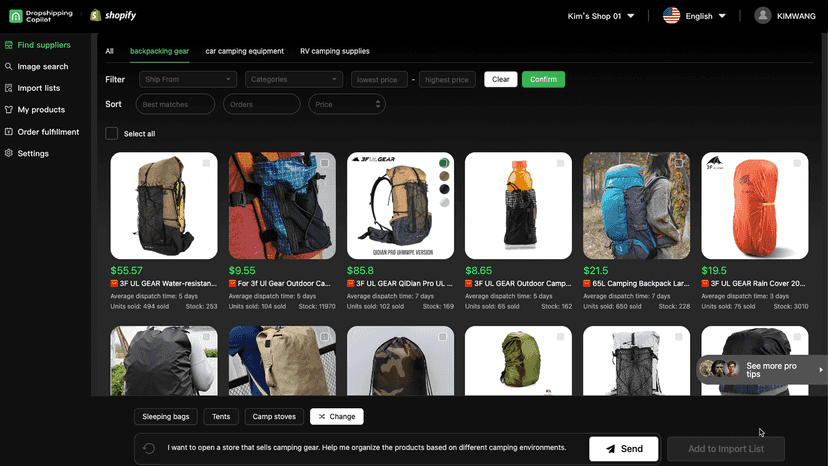The width and height of the screenshot is (828, 466).
Task: Click the AliExpress badge beside 3F UL GEAR QiDian Pro
Action: pyautogui.click(x=351, y=284)
